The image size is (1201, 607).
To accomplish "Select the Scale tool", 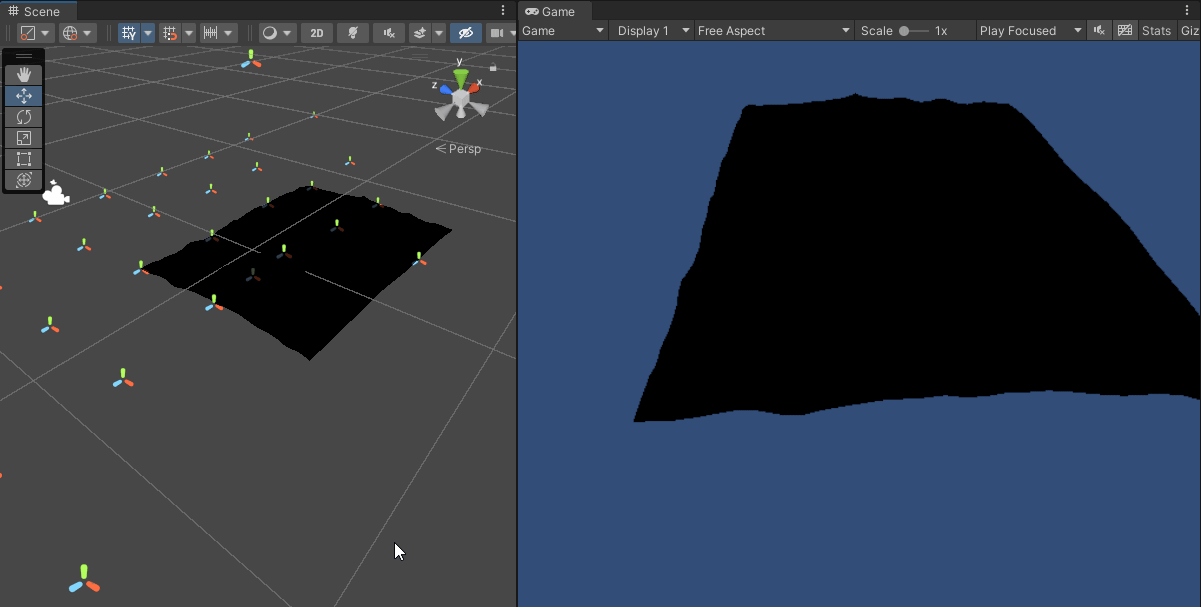I will point(23,138).
